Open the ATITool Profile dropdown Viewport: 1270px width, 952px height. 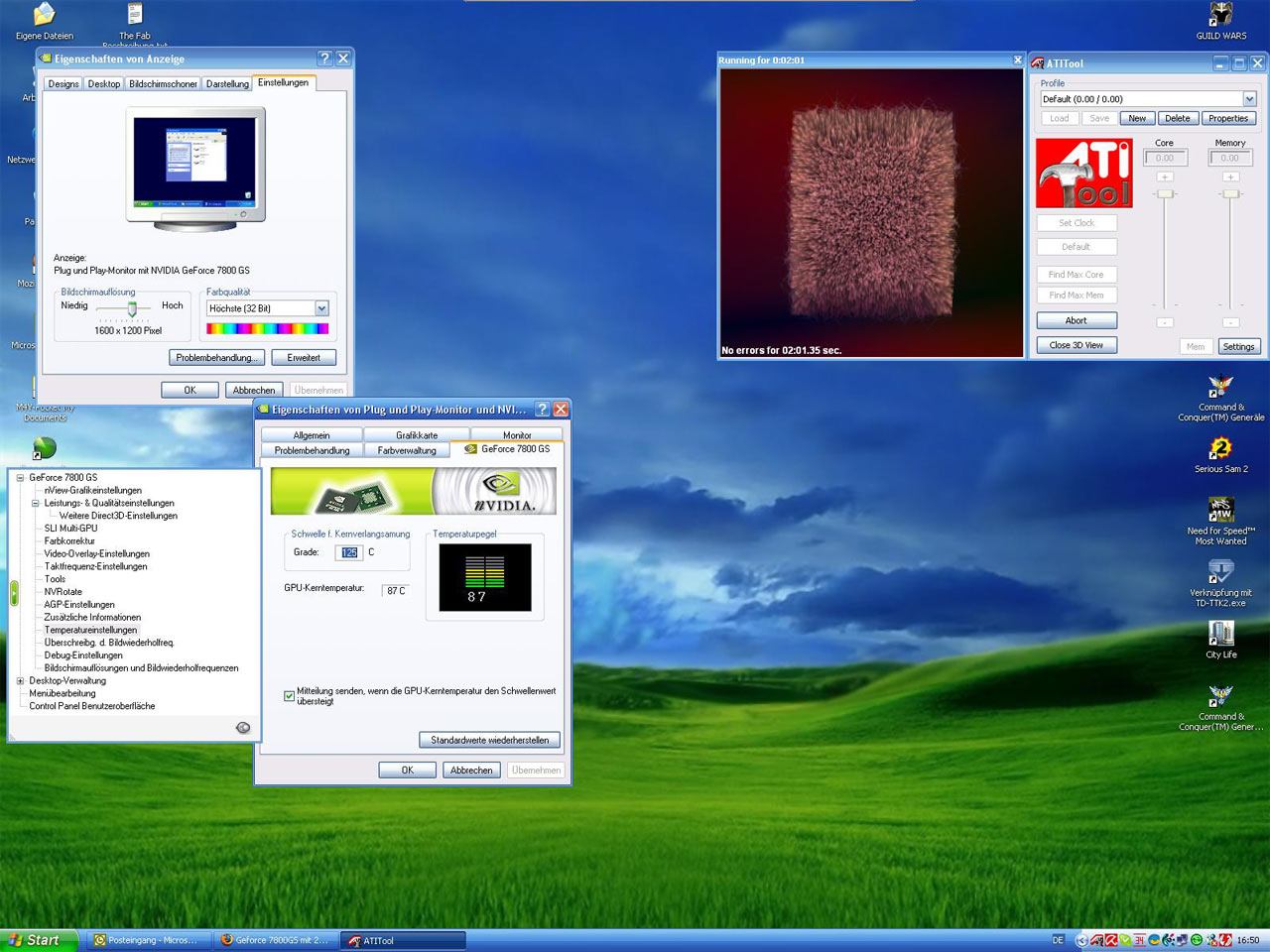[x=1249, y=99]
